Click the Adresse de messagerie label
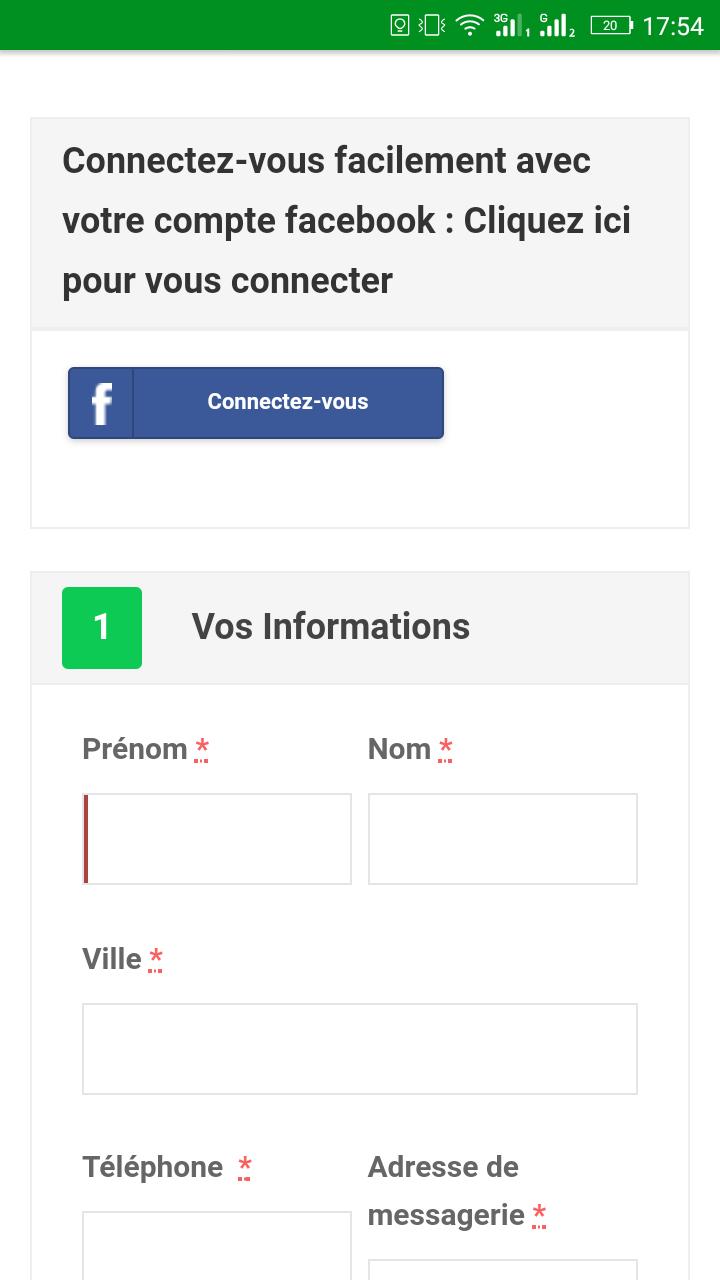The height and width of the screenshot is (1280, 720). point(445,1191)
